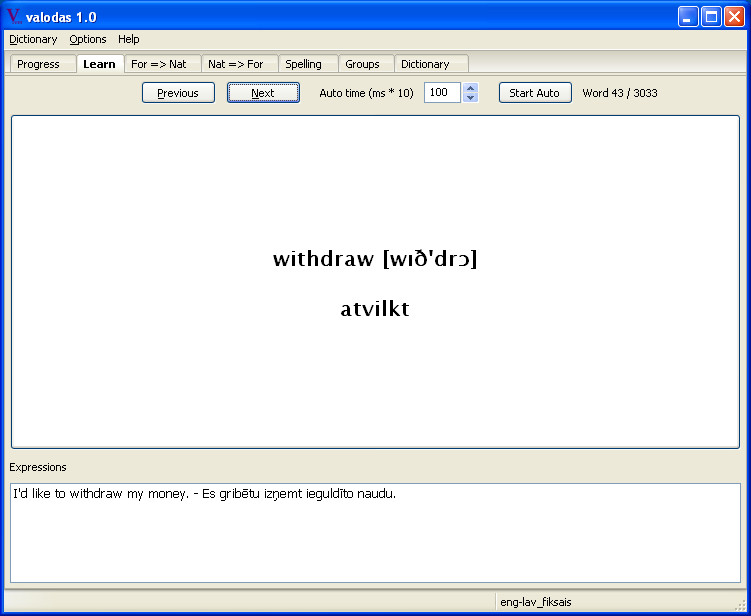Click the valodas app icon in title bar

point(14,17)
